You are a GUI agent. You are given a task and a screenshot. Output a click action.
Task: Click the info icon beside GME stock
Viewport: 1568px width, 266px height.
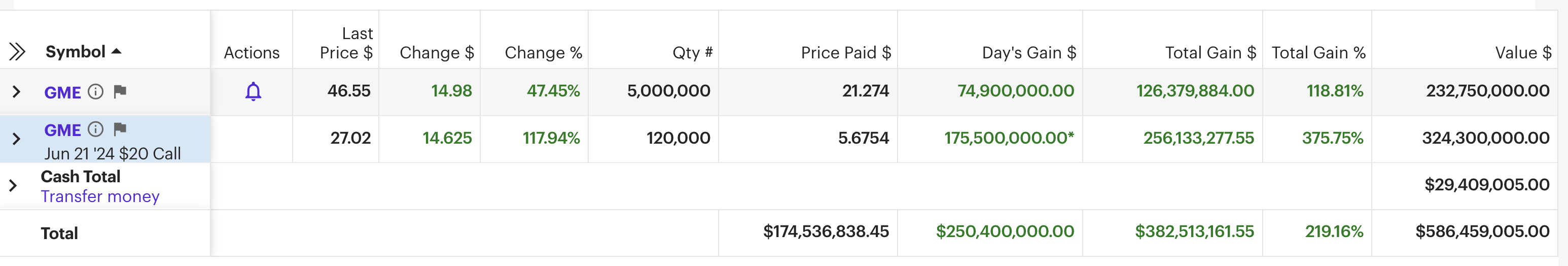coord(95,91)
